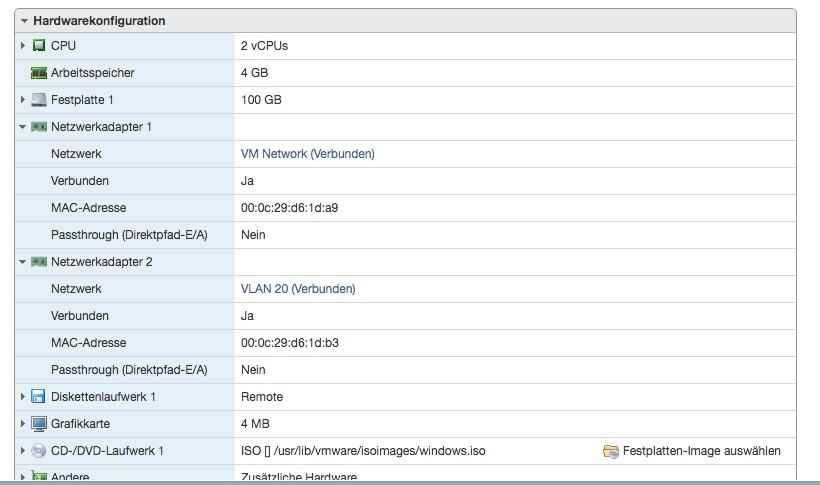
Task: Expand the Grafikkarte row
Action: coord(23,424)
